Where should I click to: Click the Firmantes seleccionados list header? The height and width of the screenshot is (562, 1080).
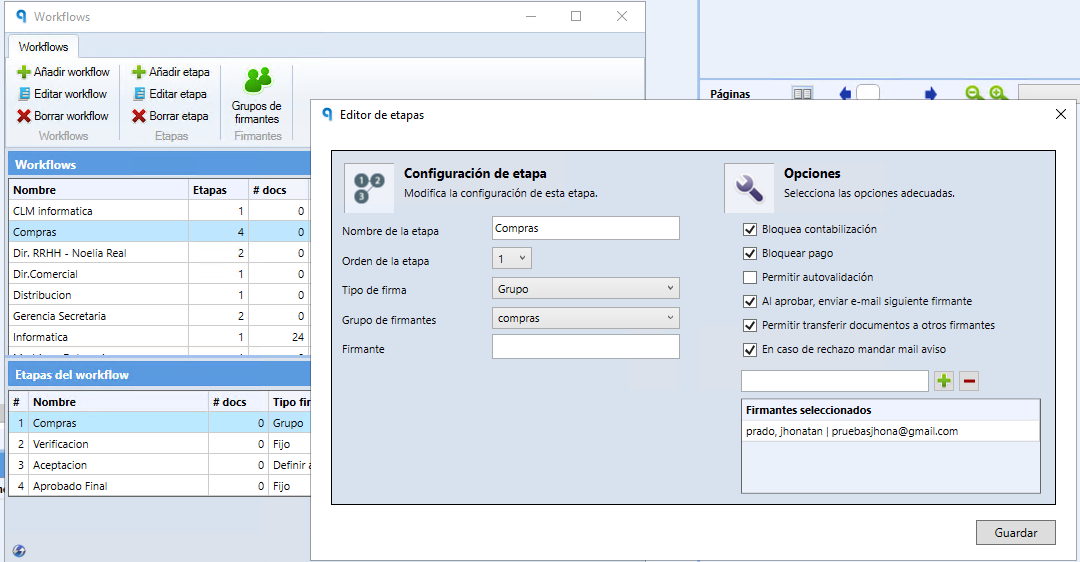tap(890, 410)
